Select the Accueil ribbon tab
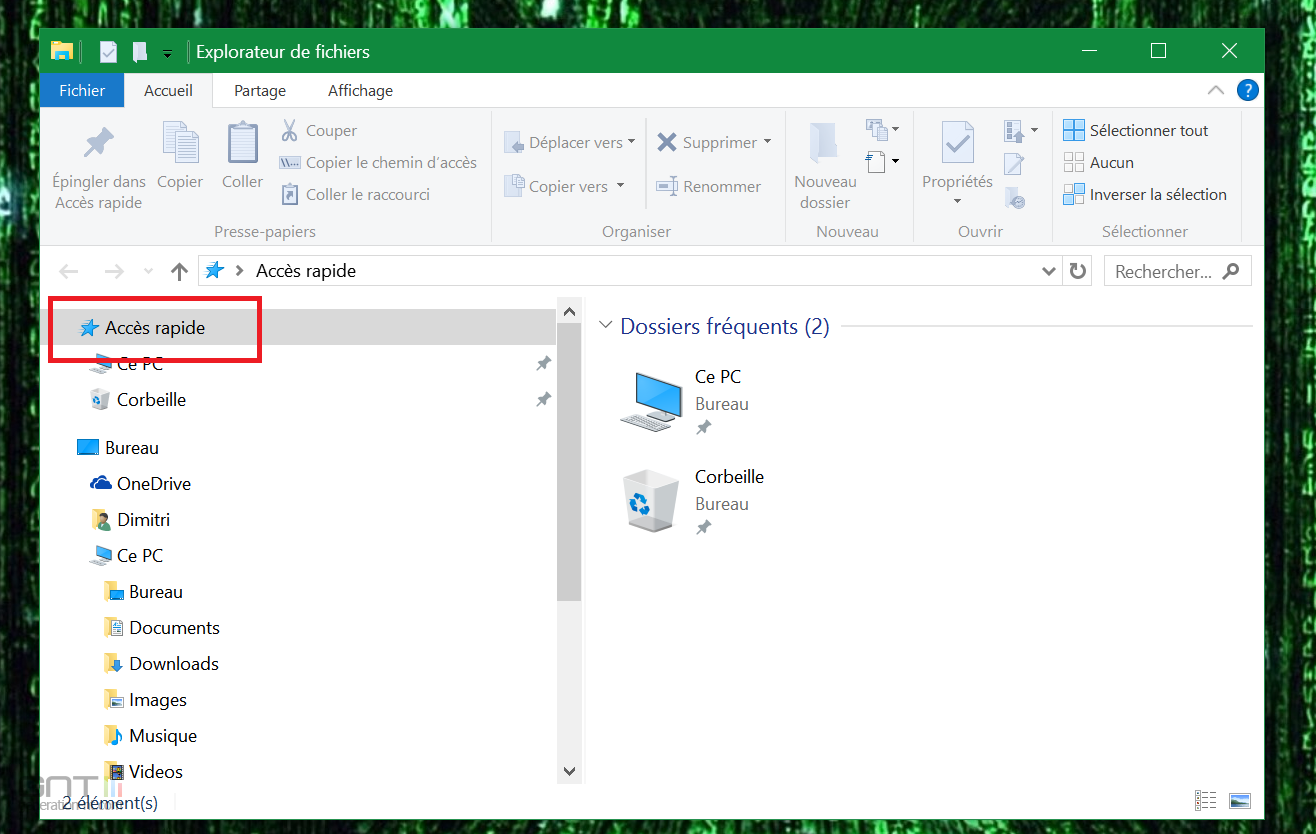The width and height of the screenshot is (1316, 834). [x=168, y=91]
